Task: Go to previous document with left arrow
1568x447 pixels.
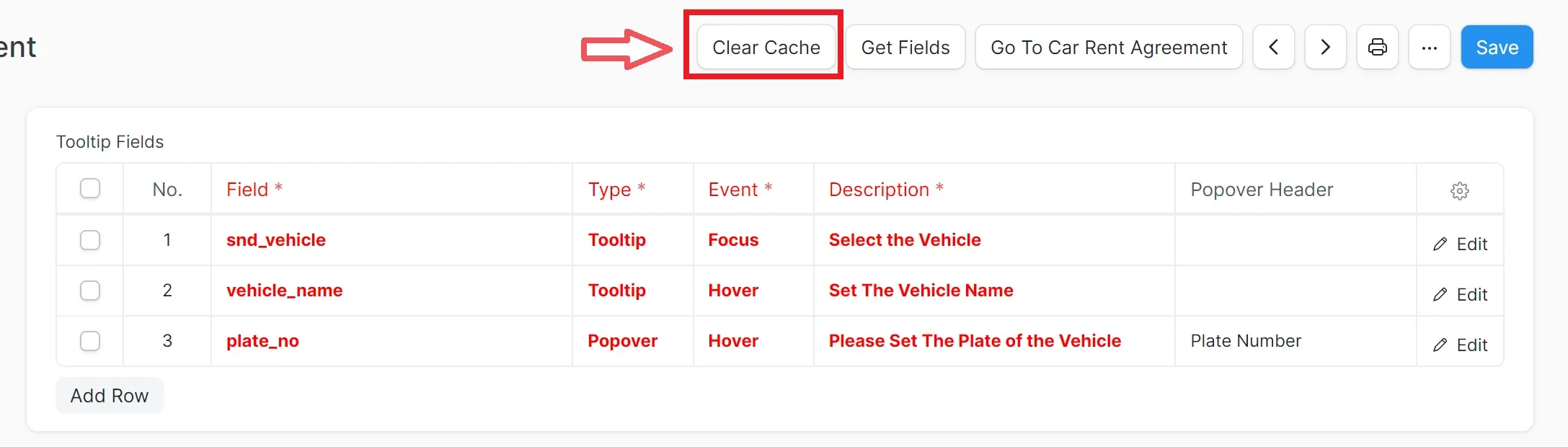Action: (1273, 48)
